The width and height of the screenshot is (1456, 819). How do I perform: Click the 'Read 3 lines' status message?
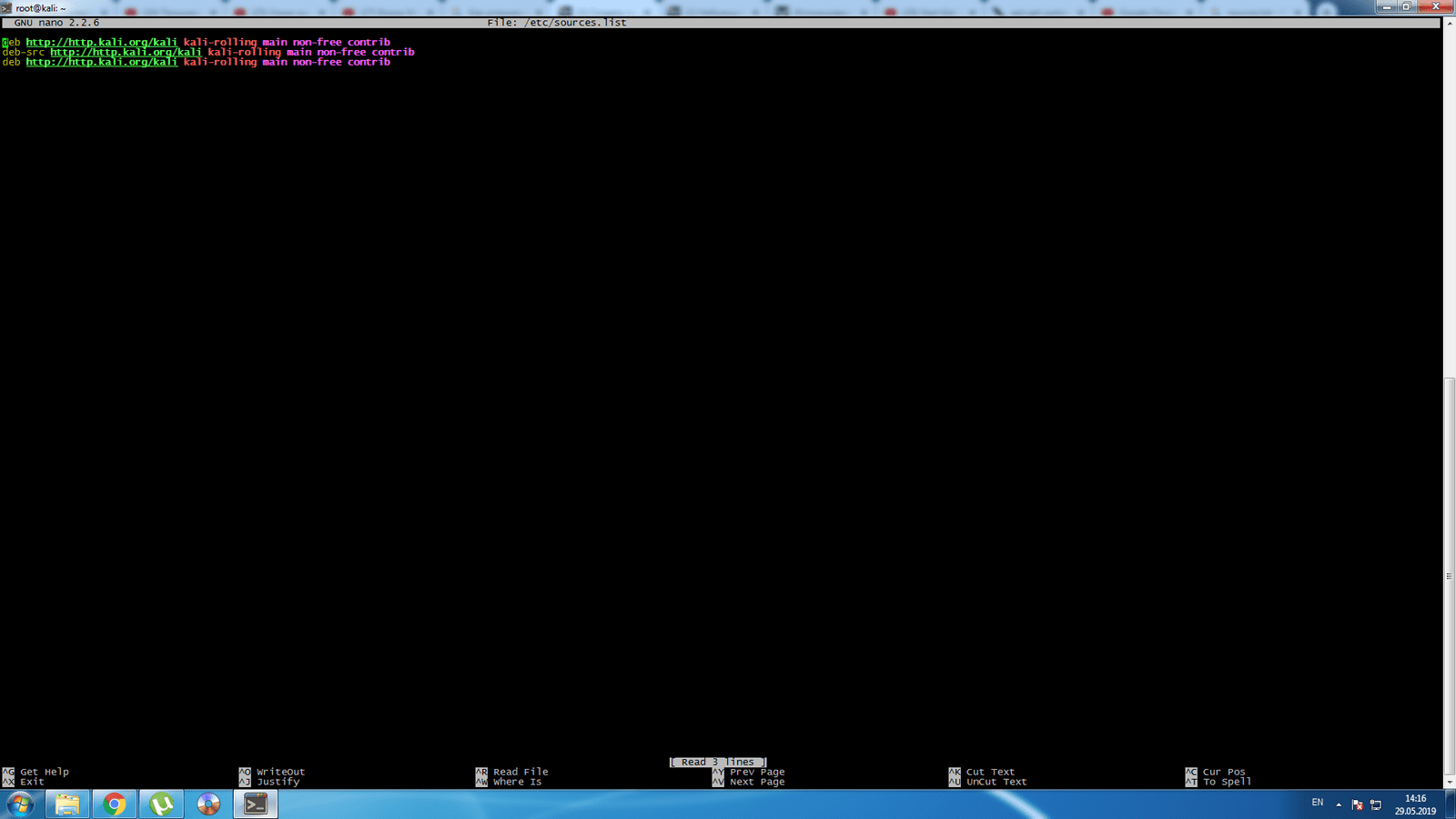point(718,762)
